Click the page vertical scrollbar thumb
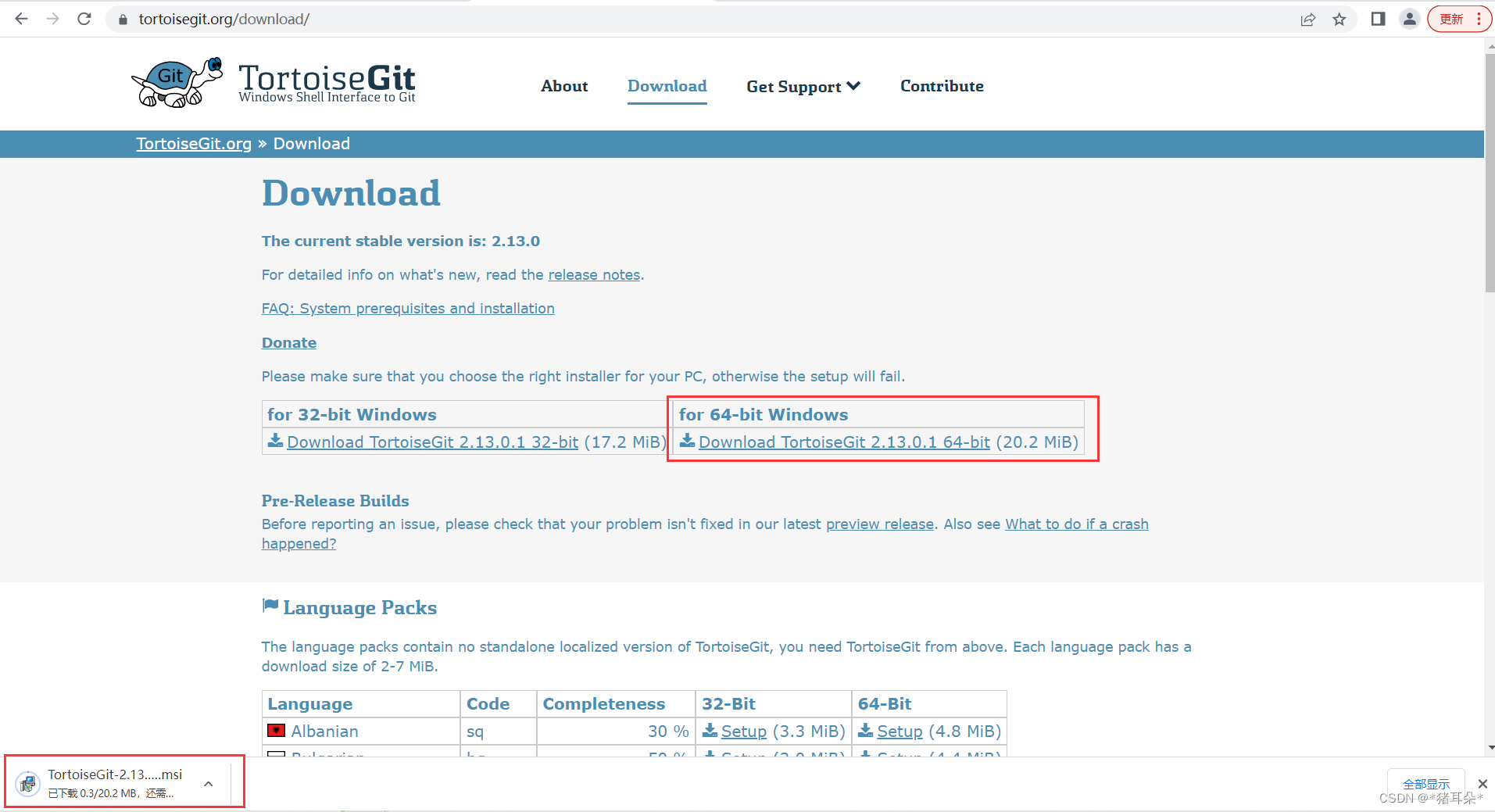1495x812 pixels. 1490,172
